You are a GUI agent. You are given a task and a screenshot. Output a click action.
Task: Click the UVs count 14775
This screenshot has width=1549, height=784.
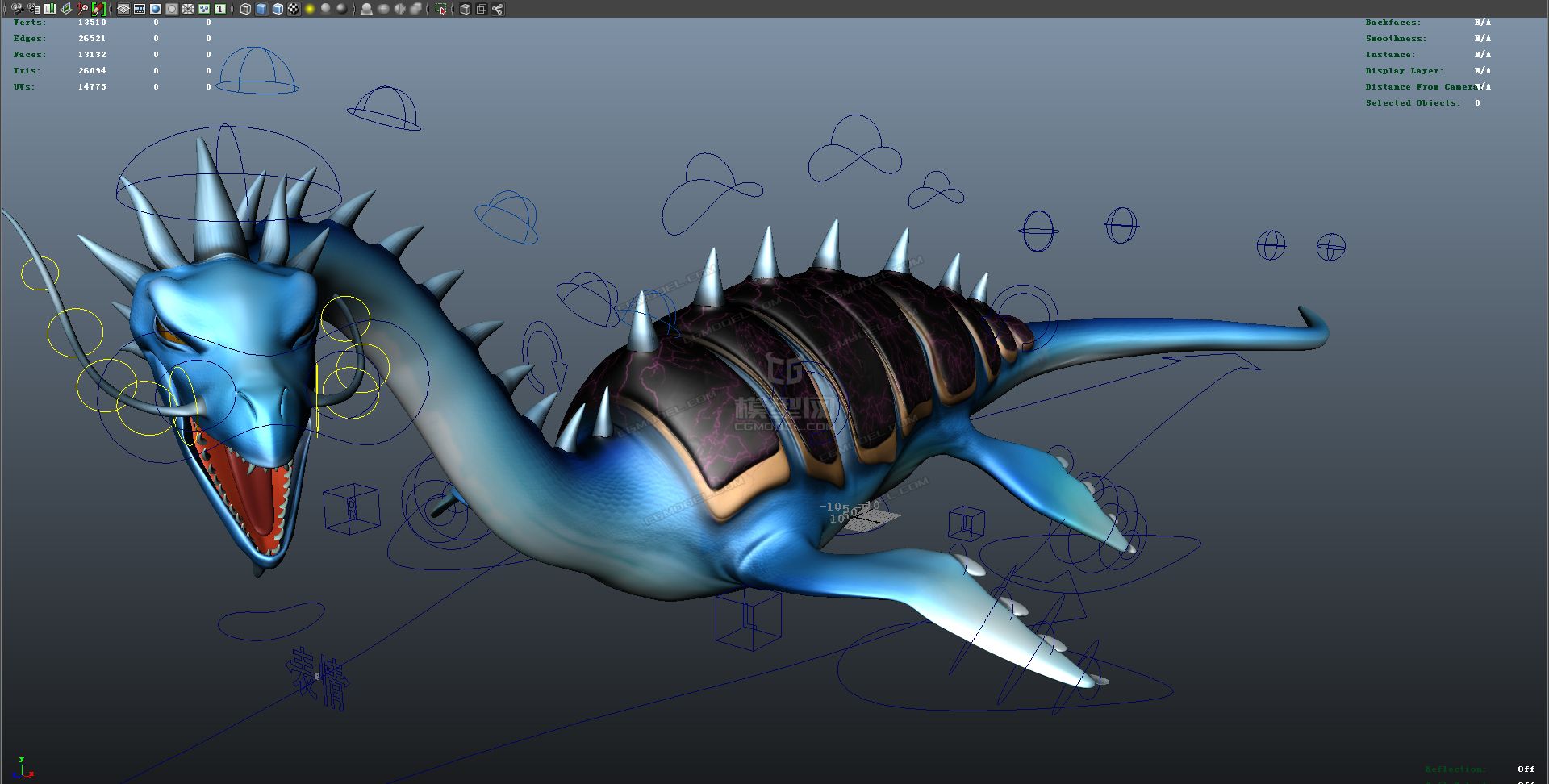(92, 87)
